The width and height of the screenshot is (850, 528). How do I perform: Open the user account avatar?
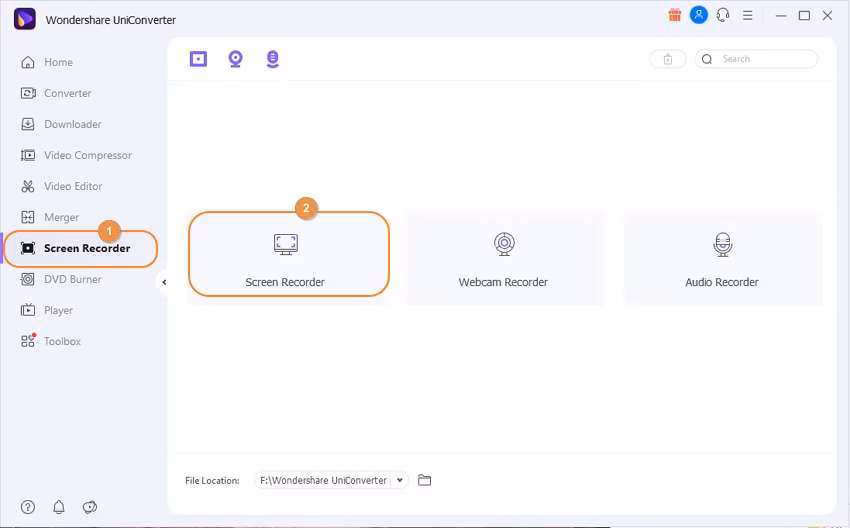[x=699, y=15]
